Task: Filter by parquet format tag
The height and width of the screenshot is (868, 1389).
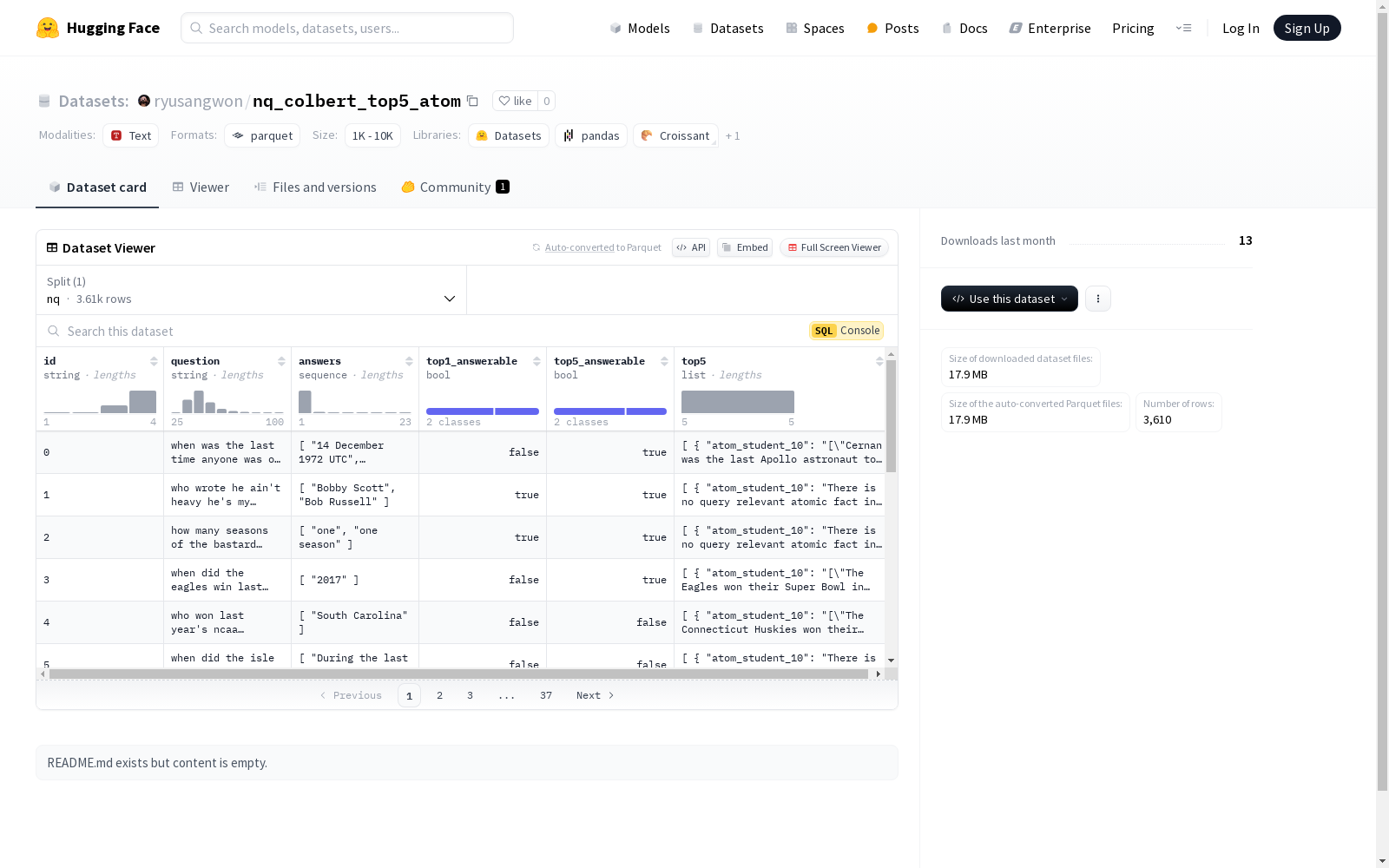Action: [x=262, y=135]
